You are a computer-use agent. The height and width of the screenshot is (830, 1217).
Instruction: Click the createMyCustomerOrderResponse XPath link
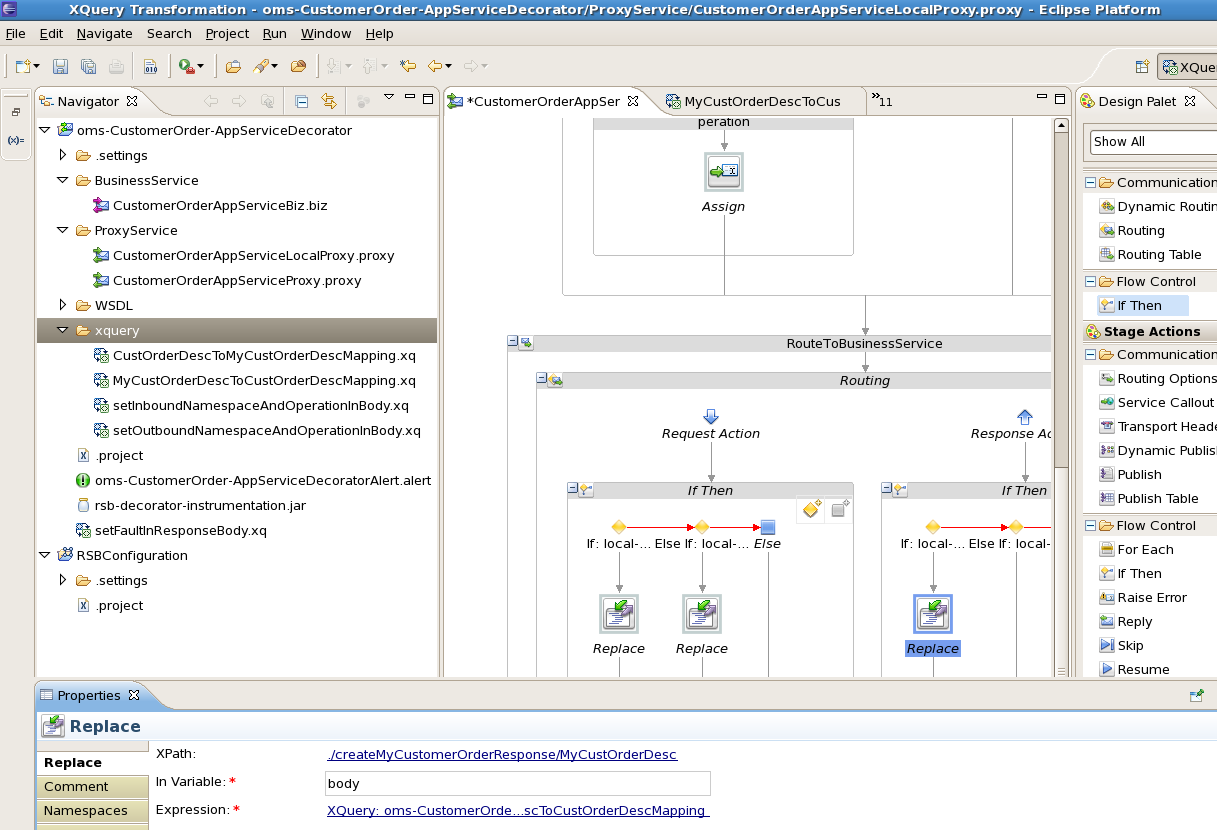pos(502,755)
